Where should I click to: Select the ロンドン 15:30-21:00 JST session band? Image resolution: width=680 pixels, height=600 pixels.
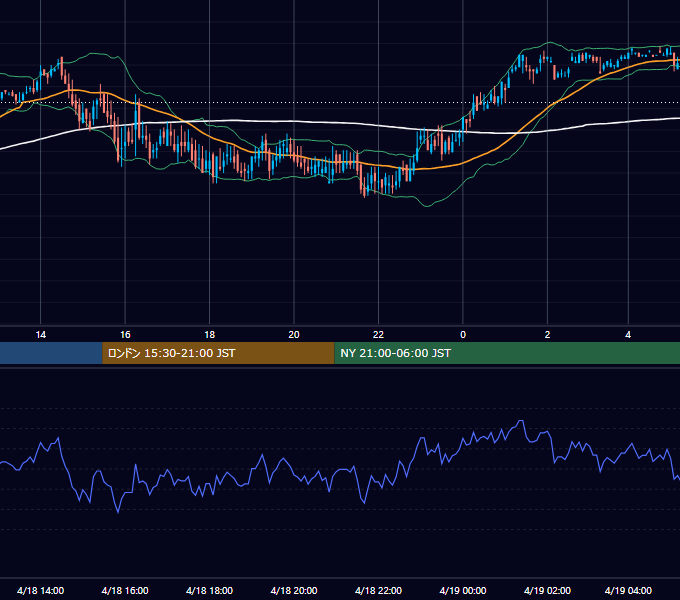(x=218, y=353)
